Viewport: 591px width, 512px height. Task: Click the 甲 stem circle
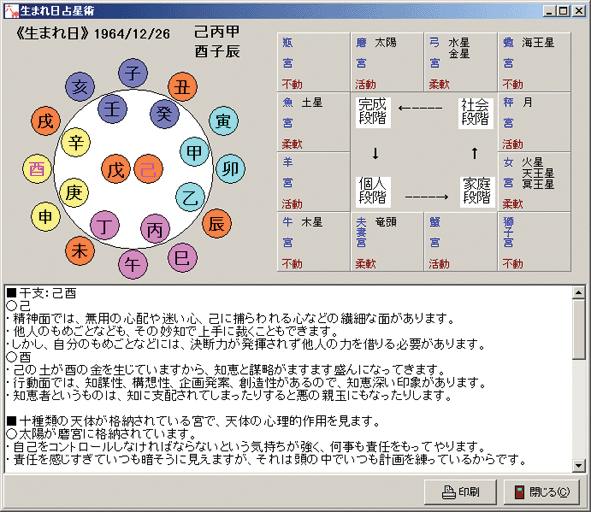tap(194, 152)
